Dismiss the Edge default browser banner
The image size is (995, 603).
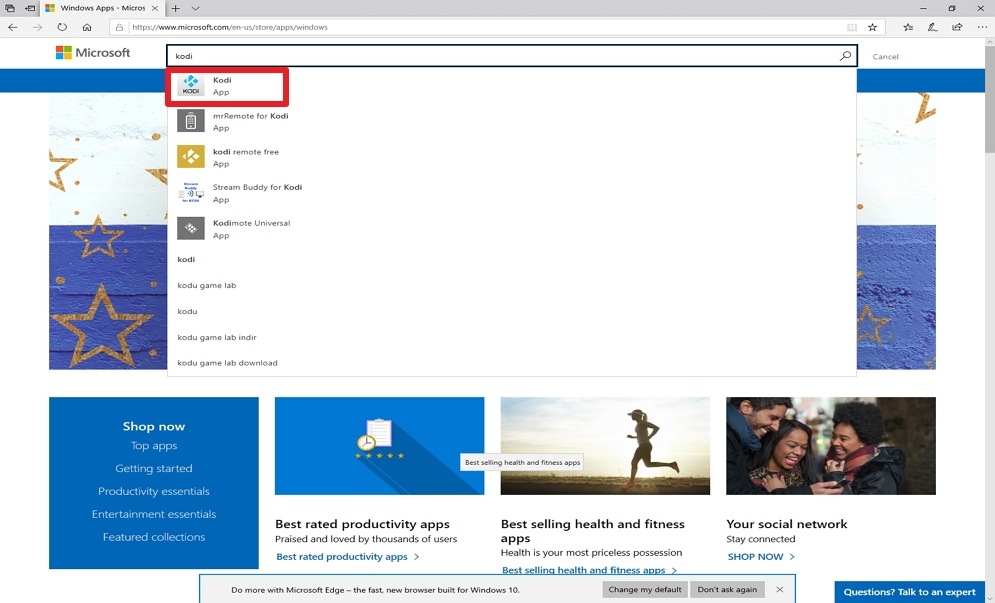779,590
